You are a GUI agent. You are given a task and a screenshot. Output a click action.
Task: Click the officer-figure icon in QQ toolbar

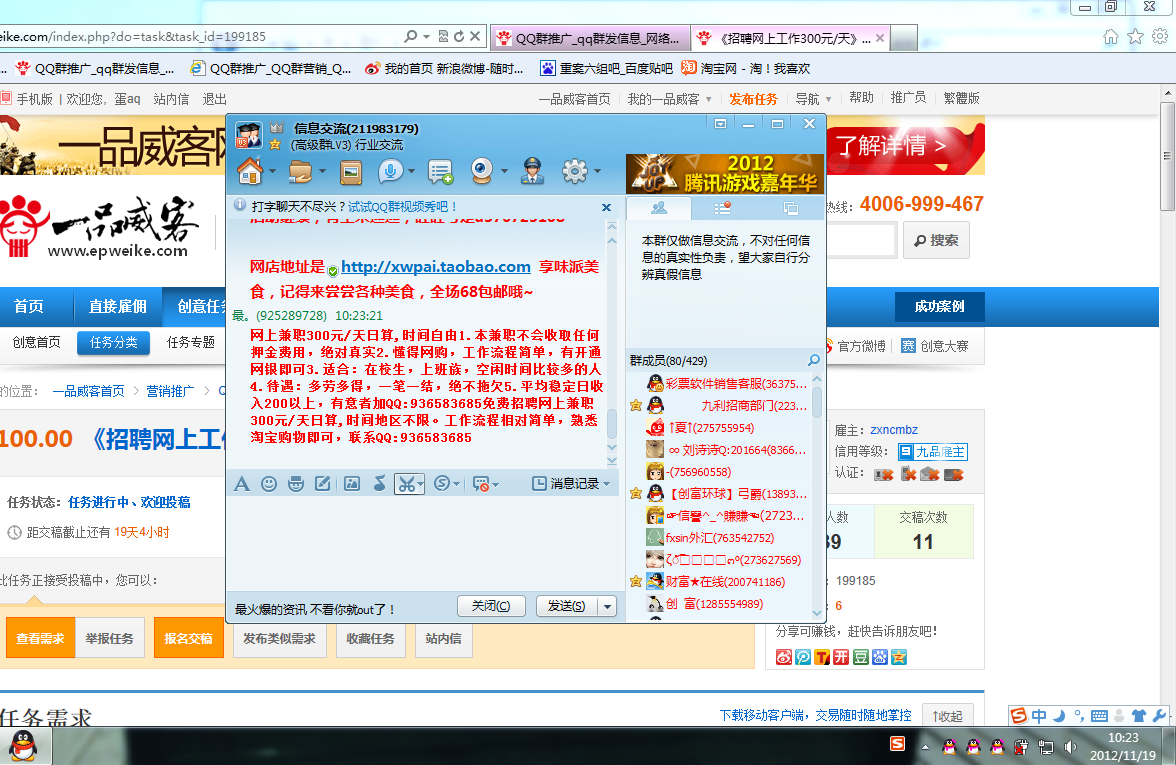pos(532,172)
